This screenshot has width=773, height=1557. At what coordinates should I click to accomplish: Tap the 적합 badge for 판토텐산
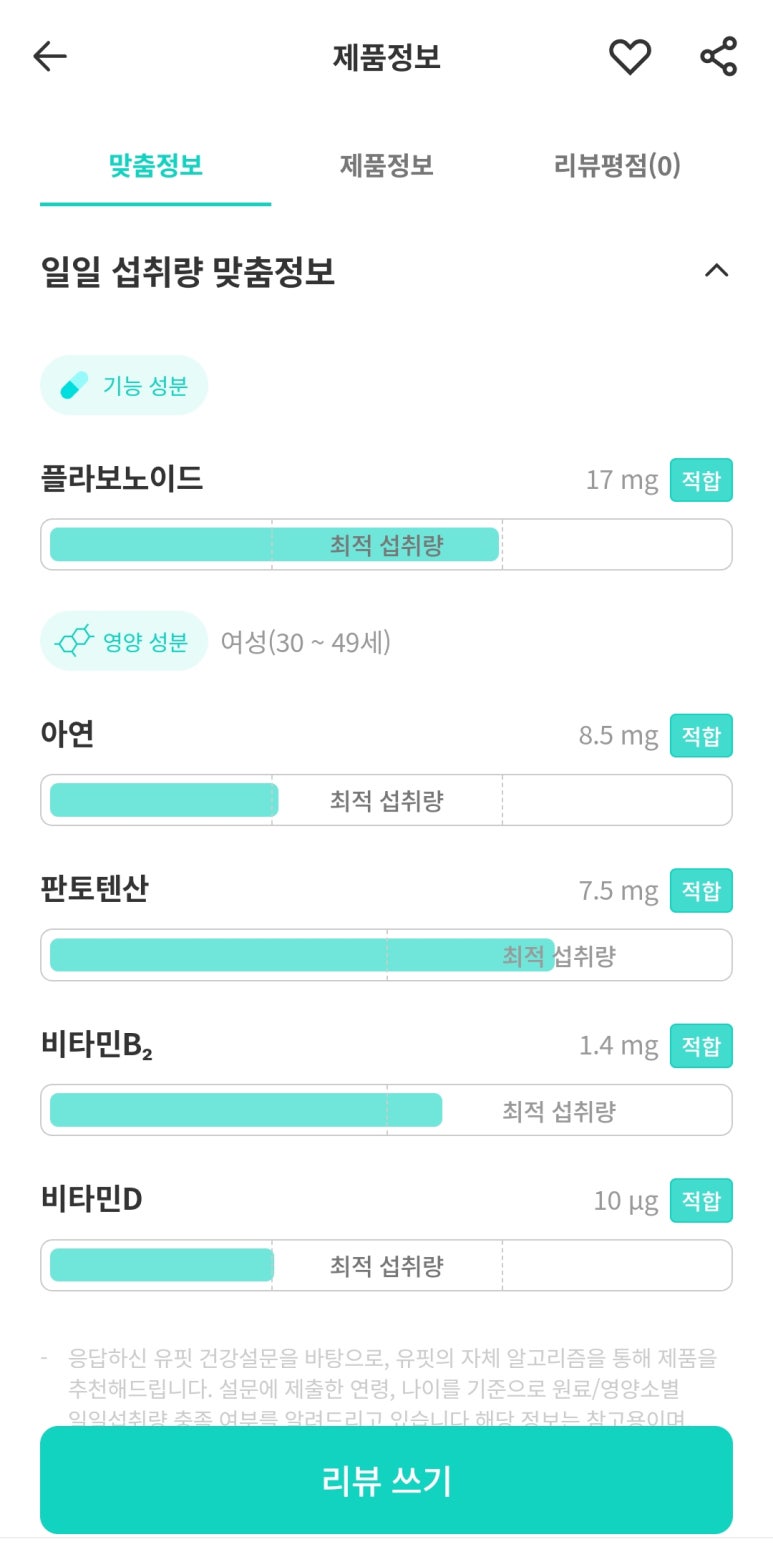[x=700, y=891]
